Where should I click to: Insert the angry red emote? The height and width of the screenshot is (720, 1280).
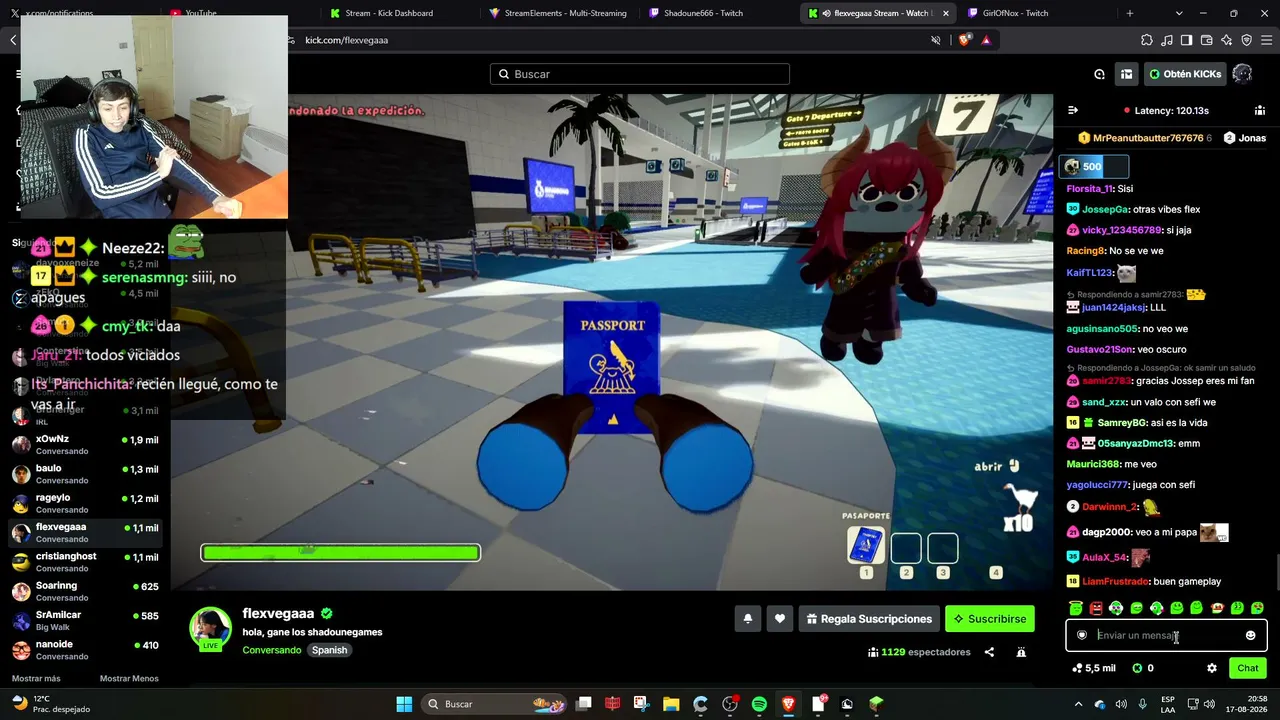coord(1096,608)
